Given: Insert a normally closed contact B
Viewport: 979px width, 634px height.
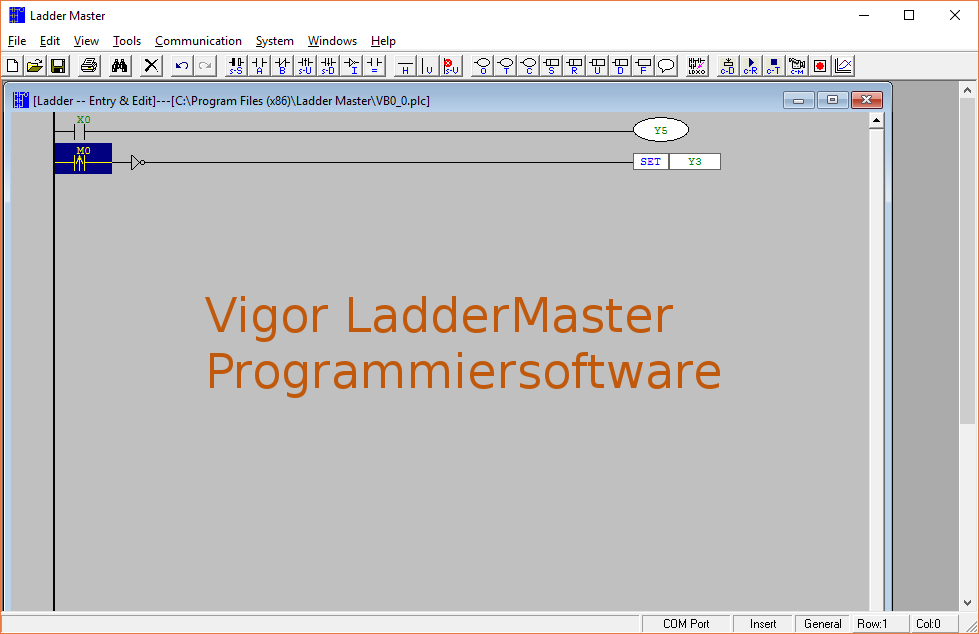Looking at the screenshot, I should click(282, 66).
